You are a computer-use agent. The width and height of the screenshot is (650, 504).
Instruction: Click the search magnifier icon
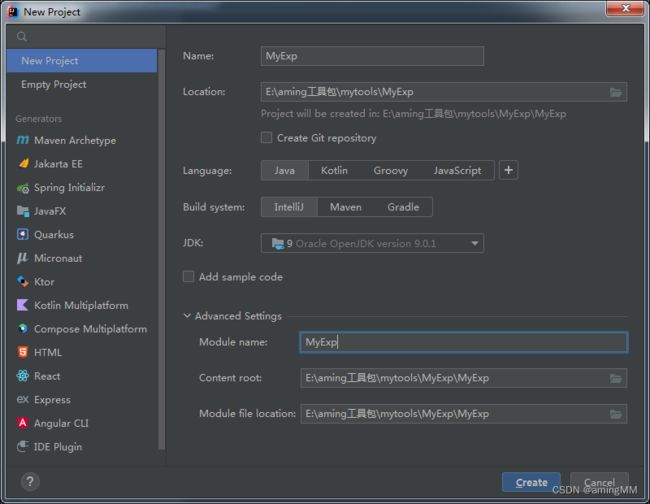click(22, 37)
